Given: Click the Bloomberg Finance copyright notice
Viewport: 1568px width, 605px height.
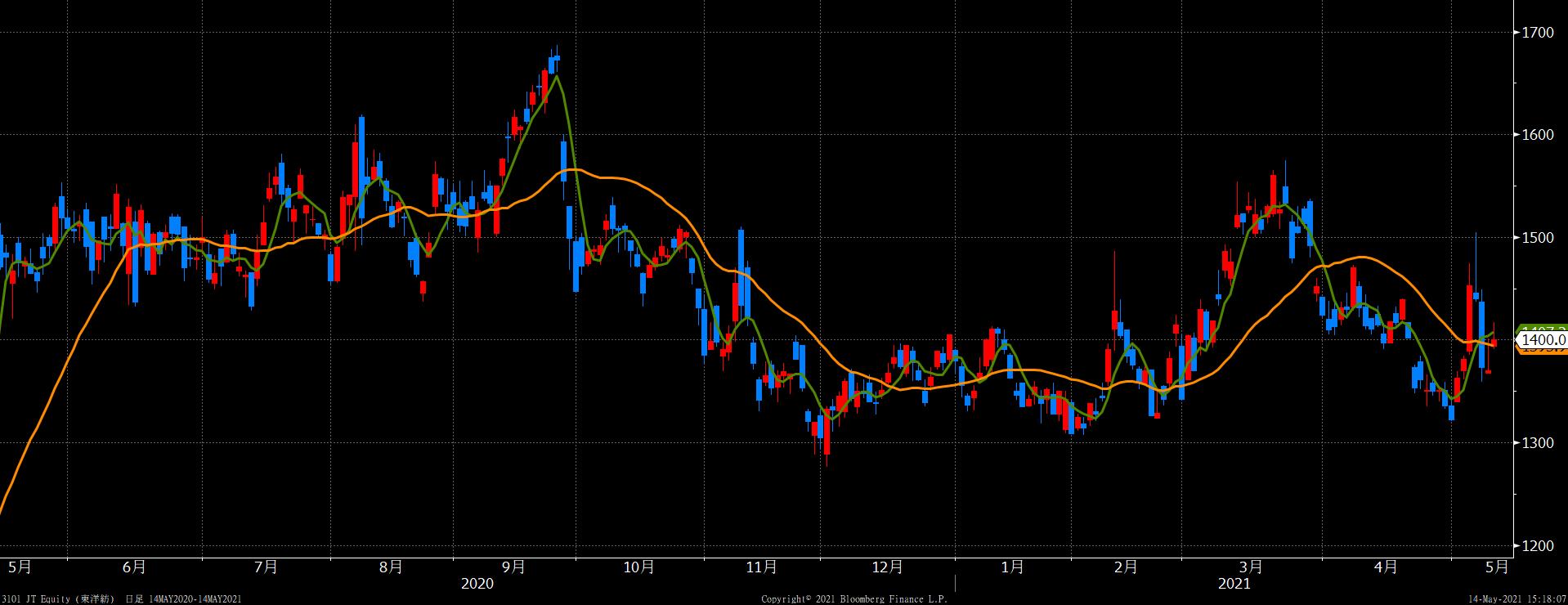Looking at the screenshot, I should [x=853, y=599].
